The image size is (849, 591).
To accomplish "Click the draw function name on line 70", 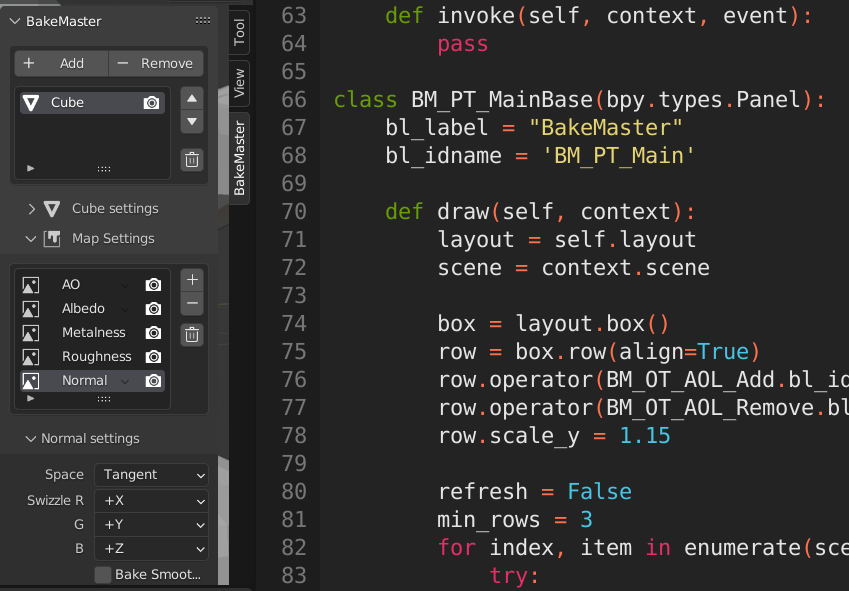I will click(463, 212).
